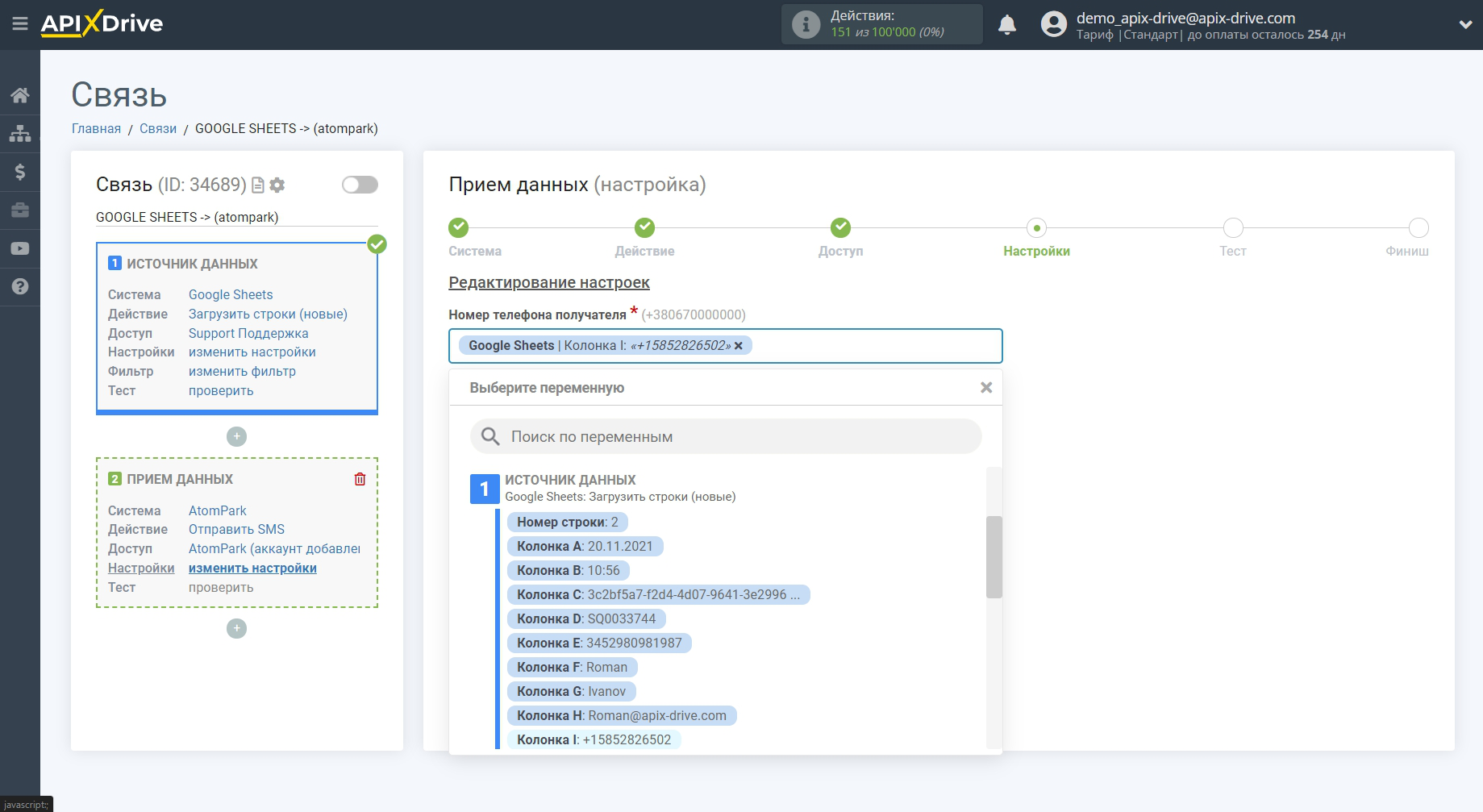This screenshot has height=812, width=1483.
Task: Select variable Колонка B: 10:56
Action: 569,570
